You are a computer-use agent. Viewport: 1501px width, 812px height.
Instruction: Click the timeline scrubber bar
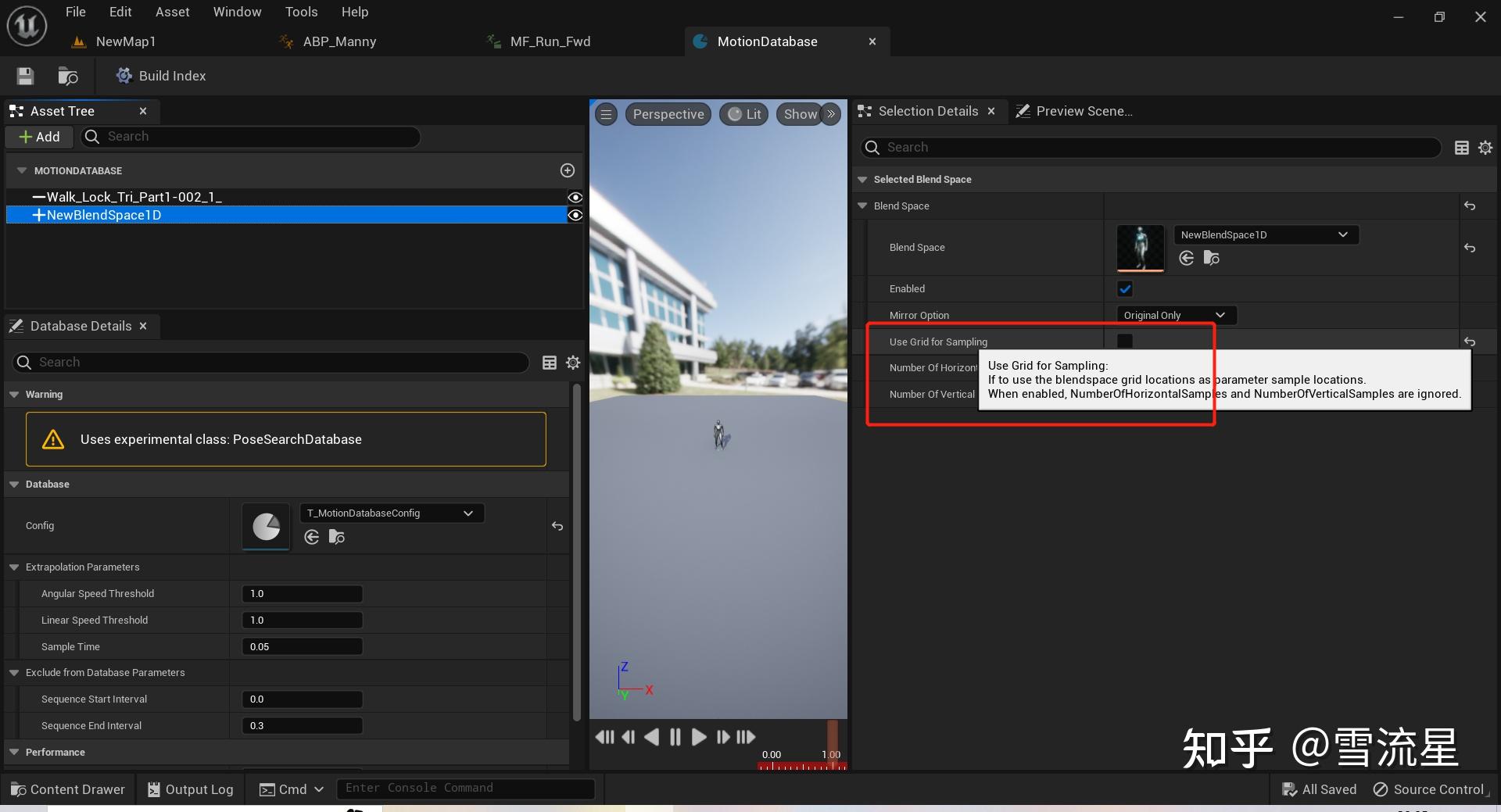(801, 766)
